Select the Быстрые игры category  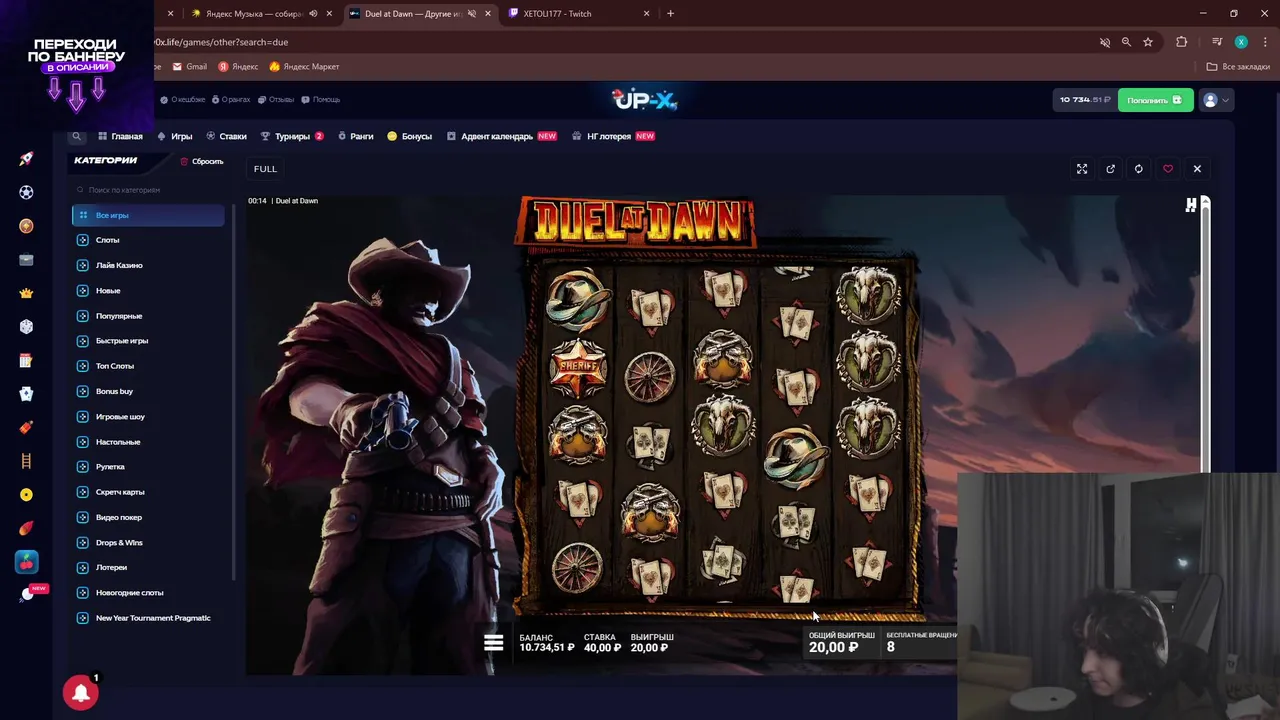coord(148,341)
